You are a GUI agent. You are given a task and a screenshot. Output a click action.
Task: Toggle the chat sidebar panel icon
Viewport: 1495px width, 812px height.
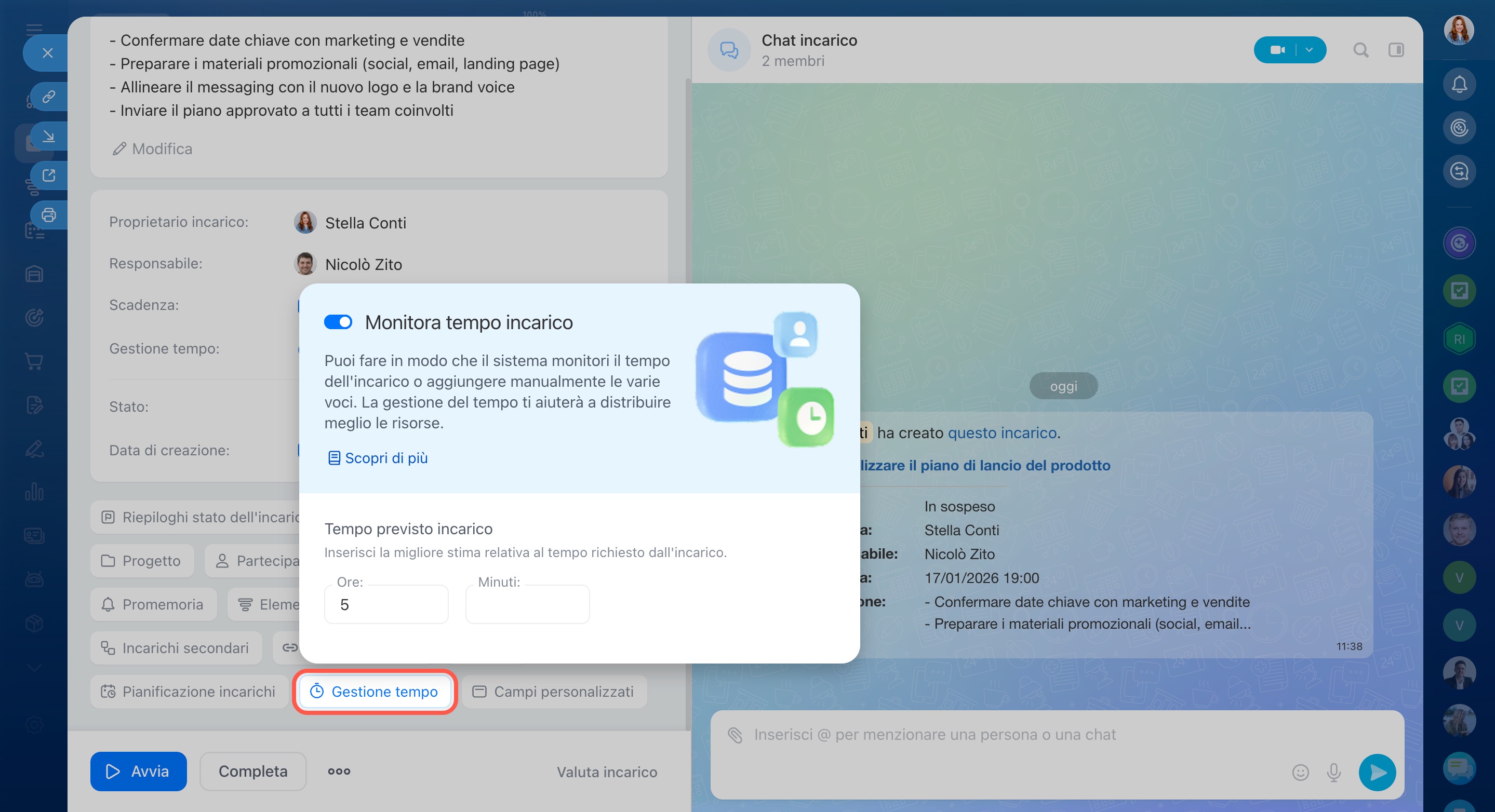coord(1396,50)
